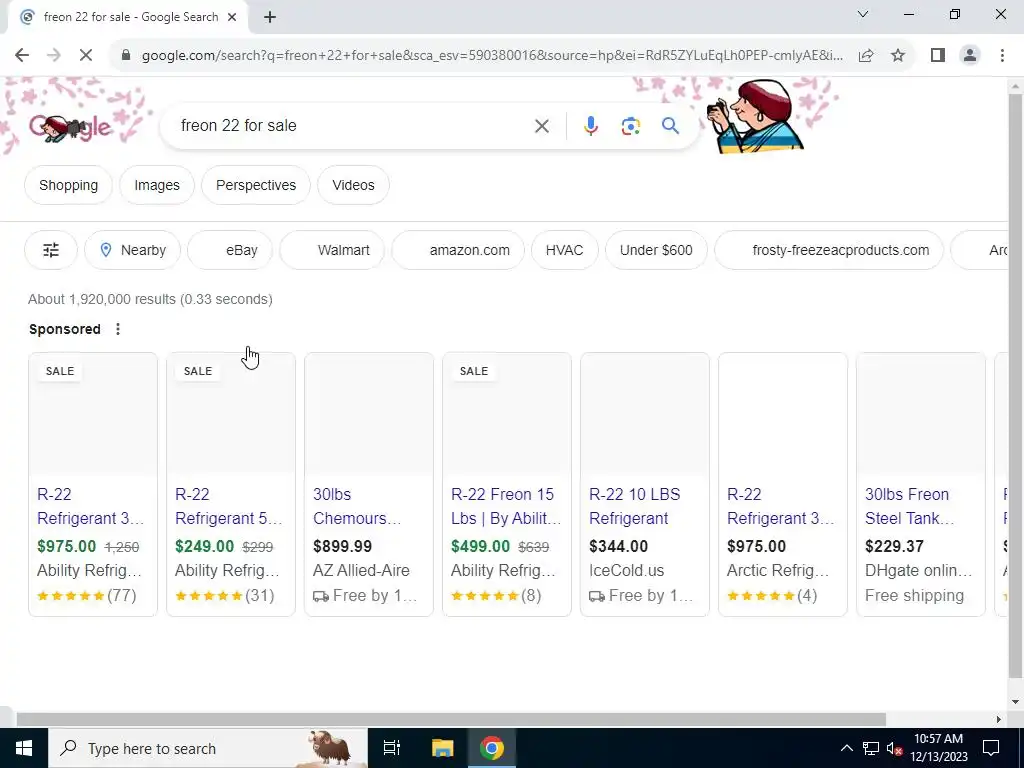Go back using browser back arrow
The width and height of the screenshot is (1024, 768).
coord(22,56)
